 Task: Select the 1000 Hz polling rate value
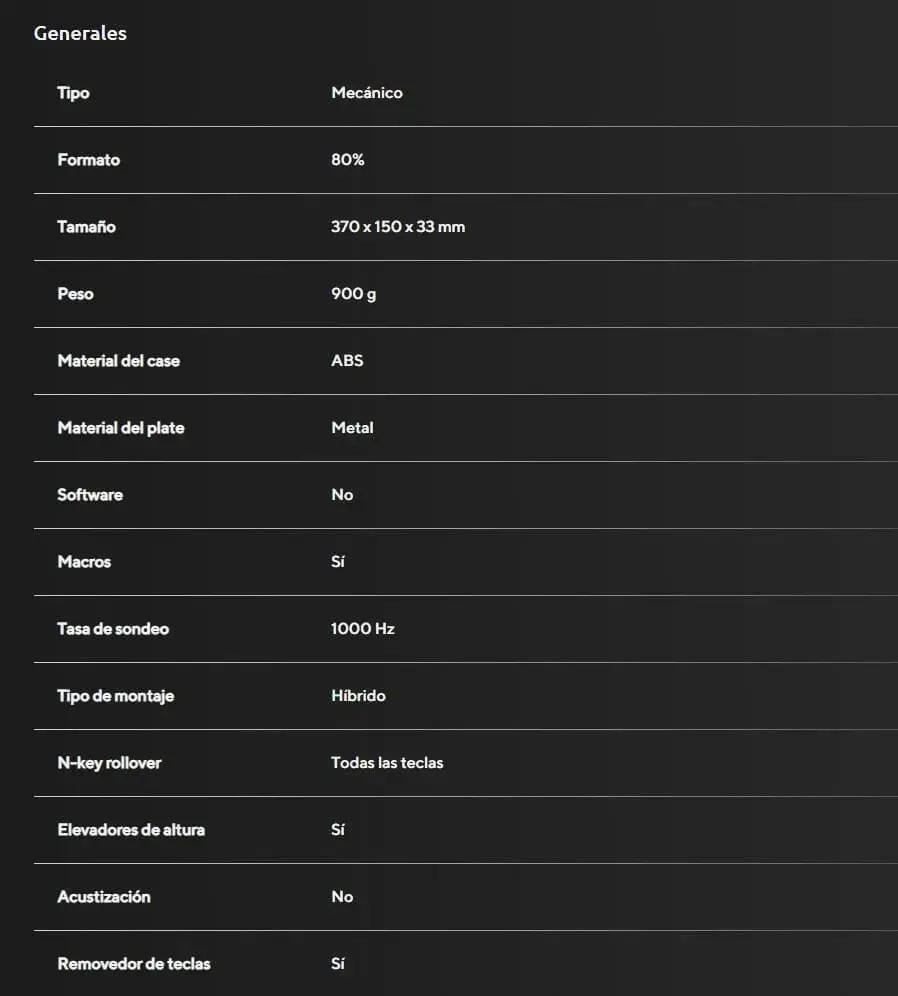click(363, 629)
